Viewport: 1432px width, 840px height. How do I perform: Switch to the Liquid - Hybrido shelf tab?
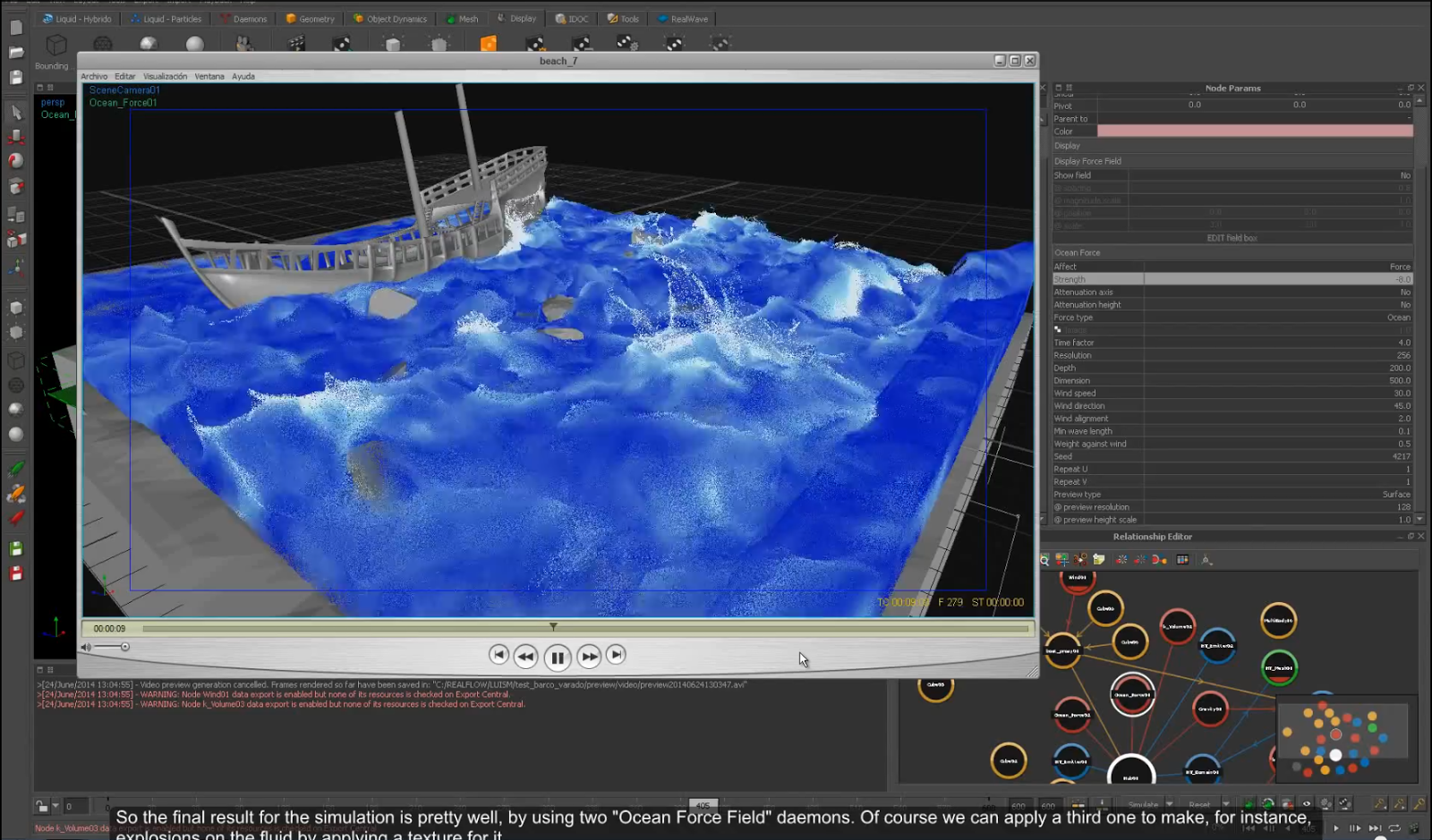(x=76, y=19)
